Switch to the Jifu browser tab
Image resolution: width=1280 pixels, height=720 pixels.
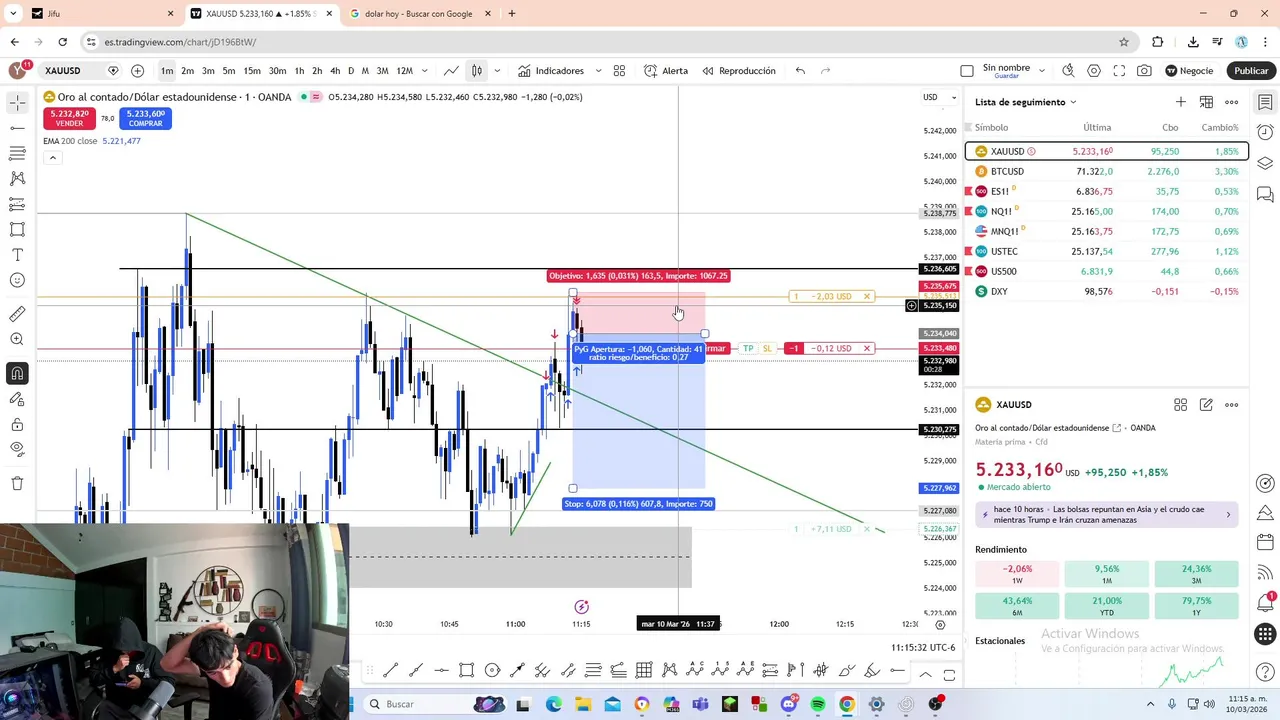point(103,14)
